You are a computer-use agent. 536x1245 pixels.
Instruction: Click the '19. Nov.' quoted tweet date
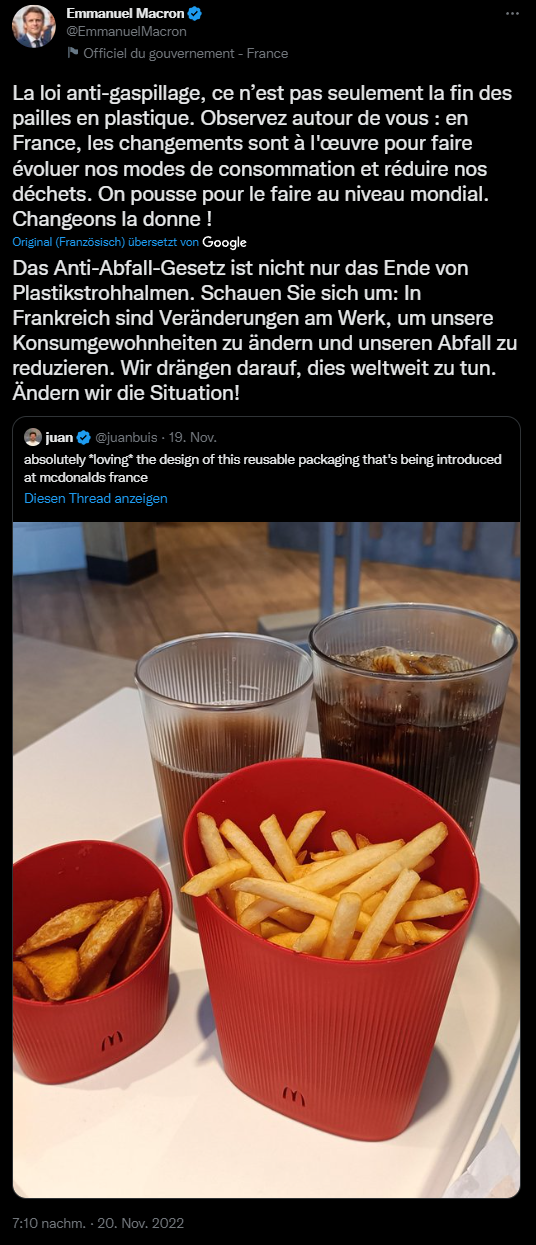click(x=192, y=438)
